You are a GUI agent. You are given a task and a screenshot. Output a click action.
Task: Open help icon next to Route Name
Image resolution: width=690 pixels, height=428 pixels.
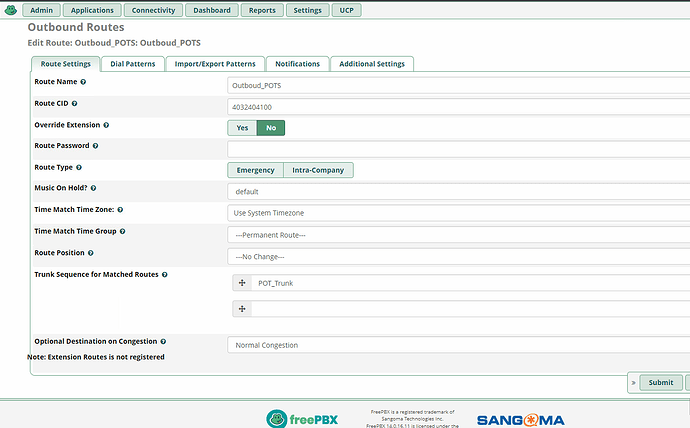coord(83,82)
